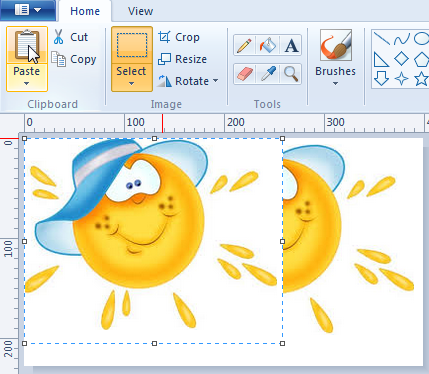Expand the Brushes dropdown arrow
Image resolution: width=429 pixels, height=374 pixels.
coord(335,84)
